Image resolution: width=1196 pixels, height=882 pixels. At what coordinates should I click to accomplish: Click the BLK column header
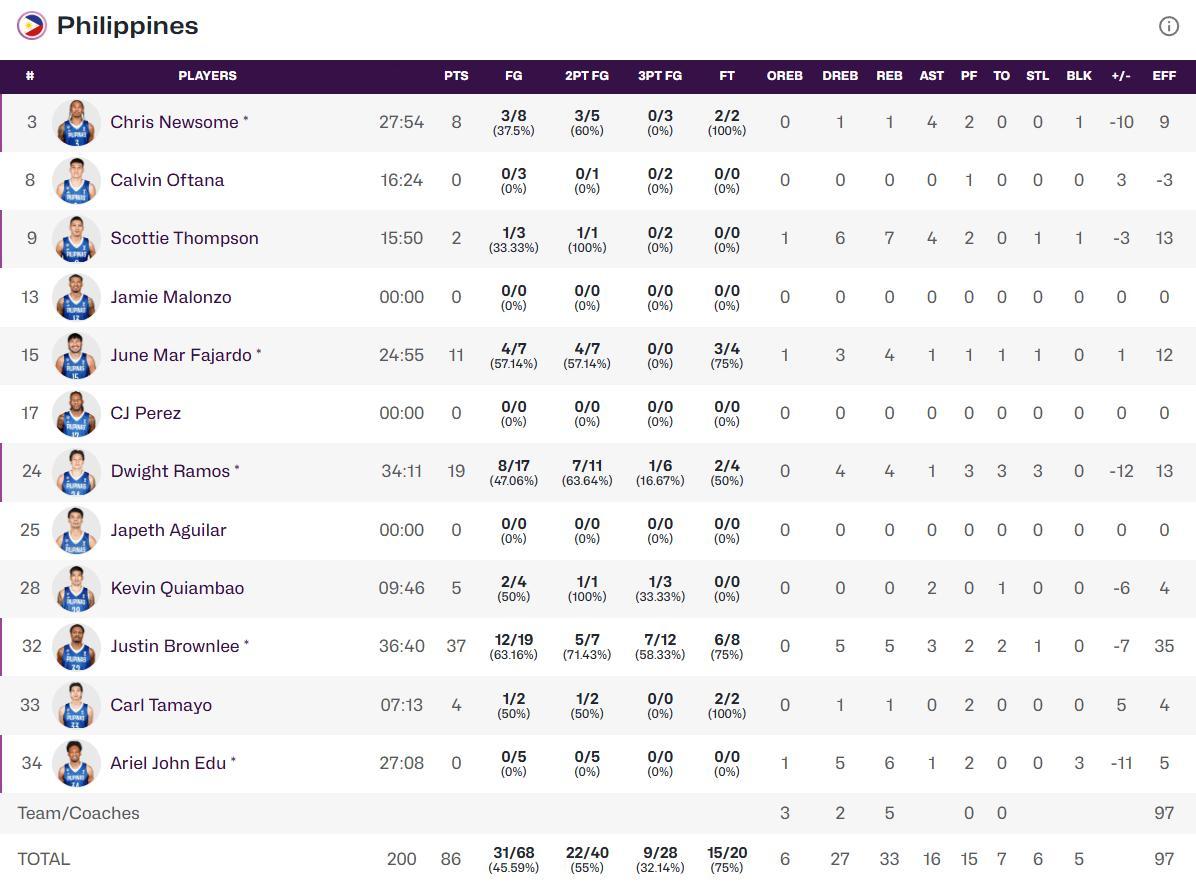coord(1079,76)
